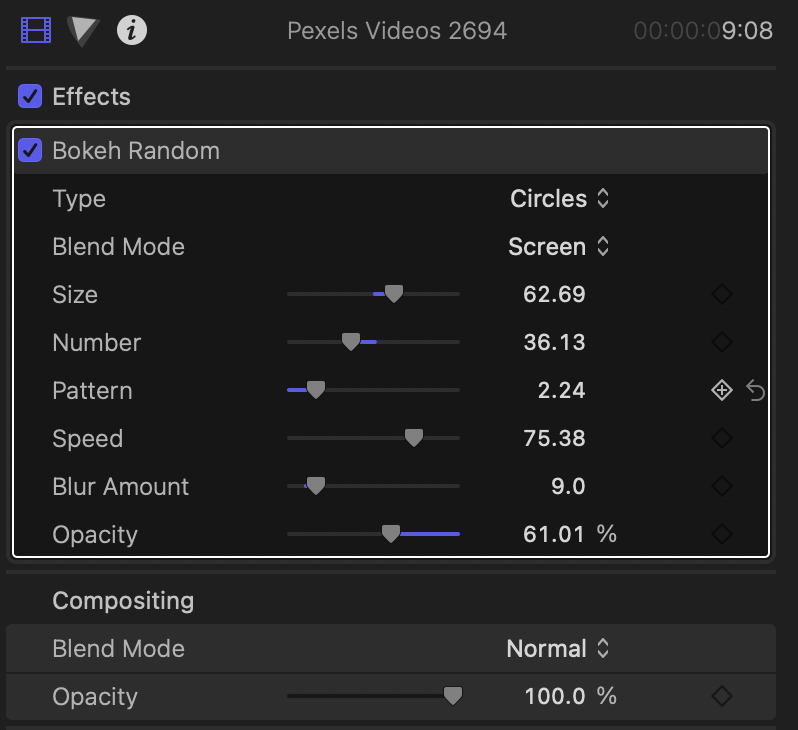
Task: Uncheck the Bokeh Random effect
Action: (30, 151)
